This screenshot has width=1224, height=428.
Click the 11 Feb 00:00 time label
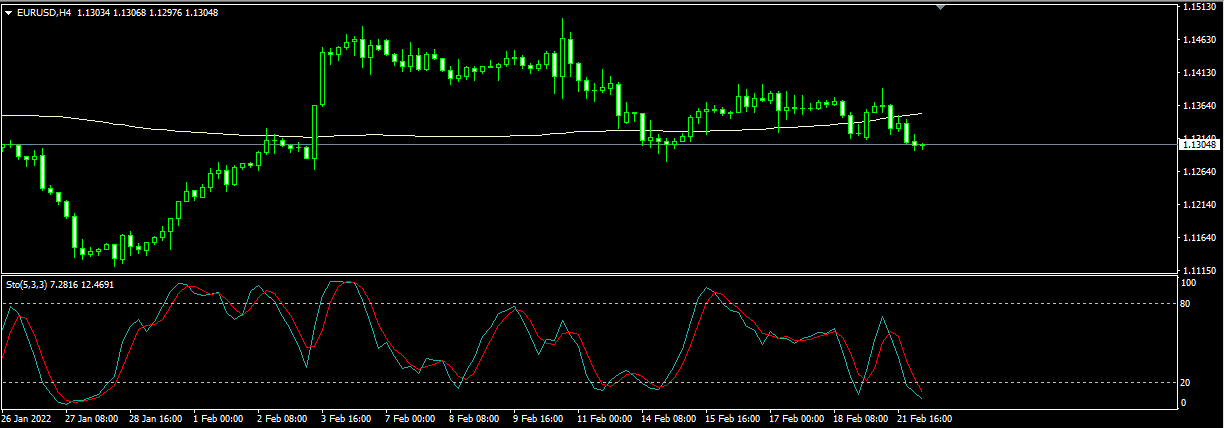(604, 419)
